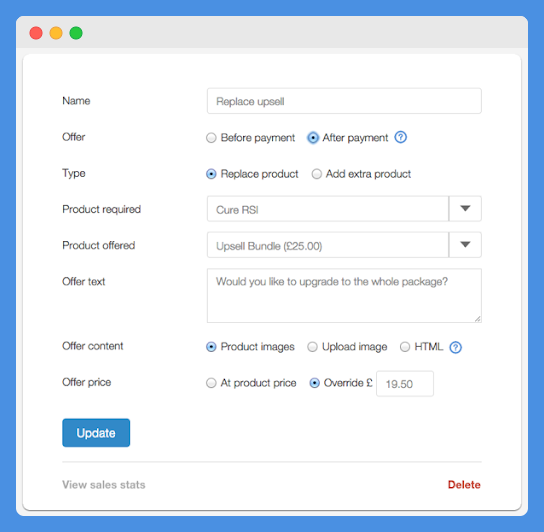Choose the At product price option
This screenshot has width=544, height=532.
click(x=211, y=383)
